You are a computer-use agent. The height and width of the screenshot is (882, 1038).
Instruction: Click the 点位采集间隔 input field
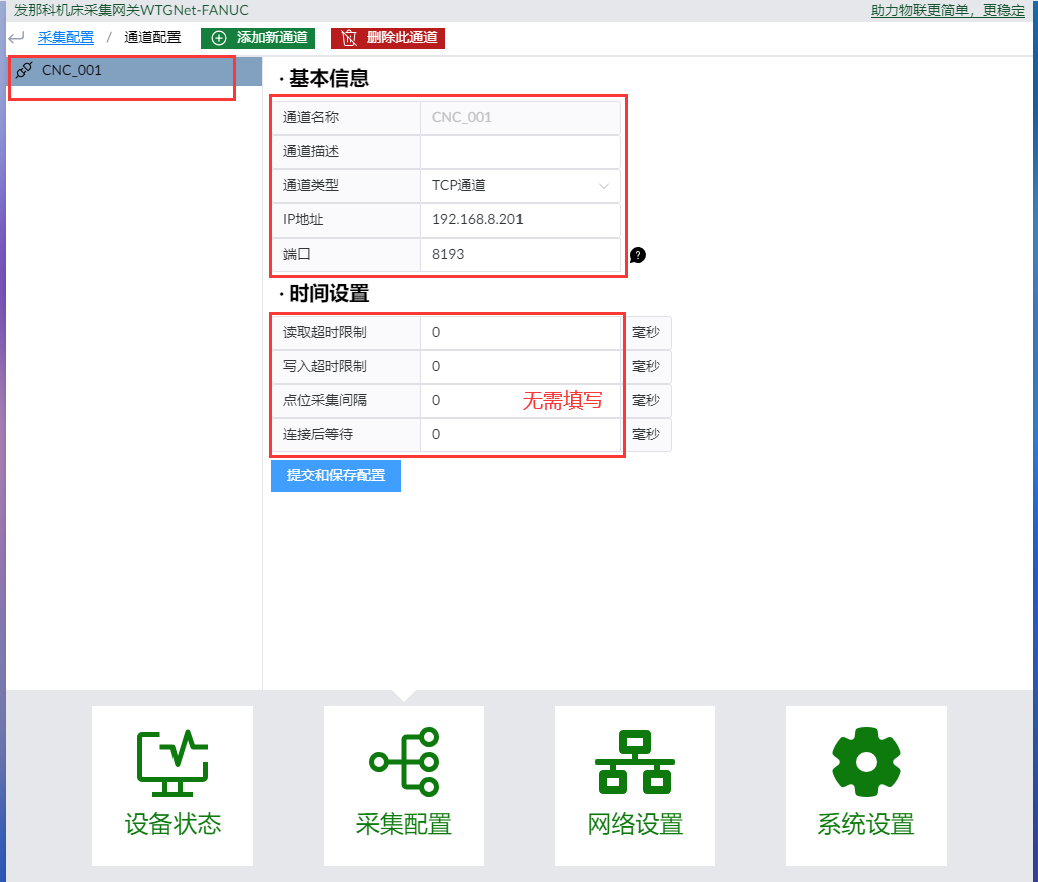pos(520,401)
